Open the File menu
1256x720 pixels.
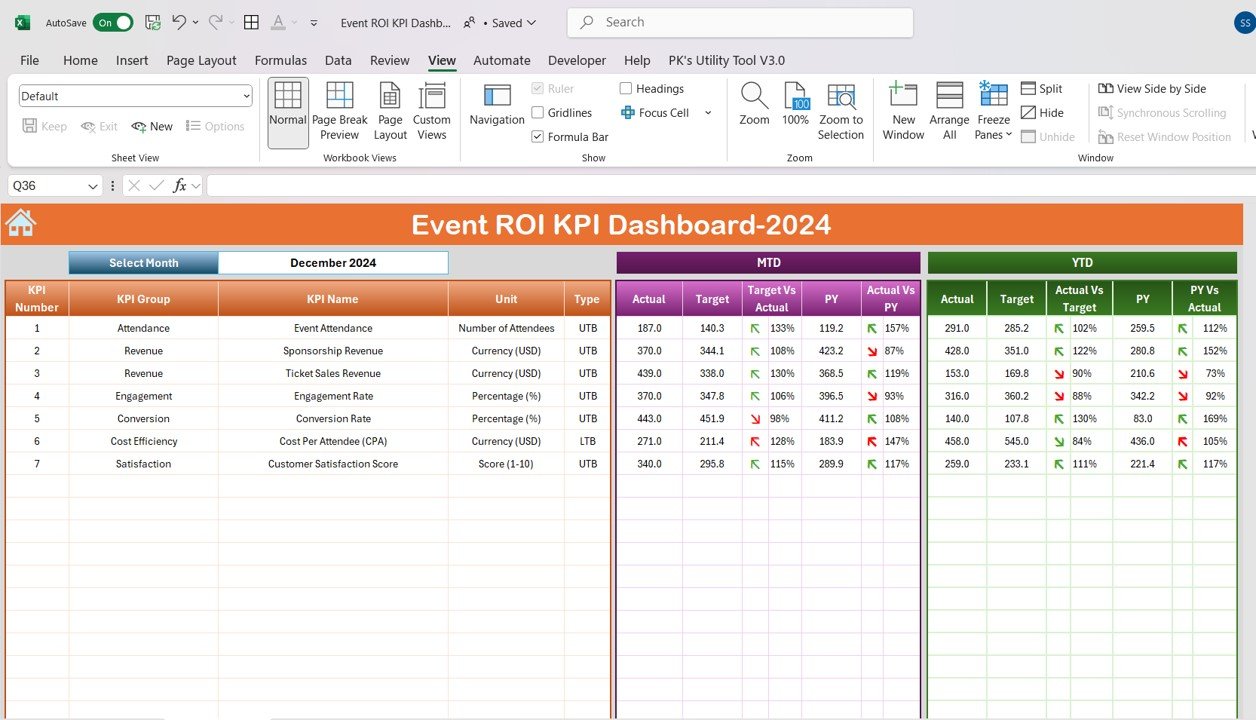tap(30, 60)
